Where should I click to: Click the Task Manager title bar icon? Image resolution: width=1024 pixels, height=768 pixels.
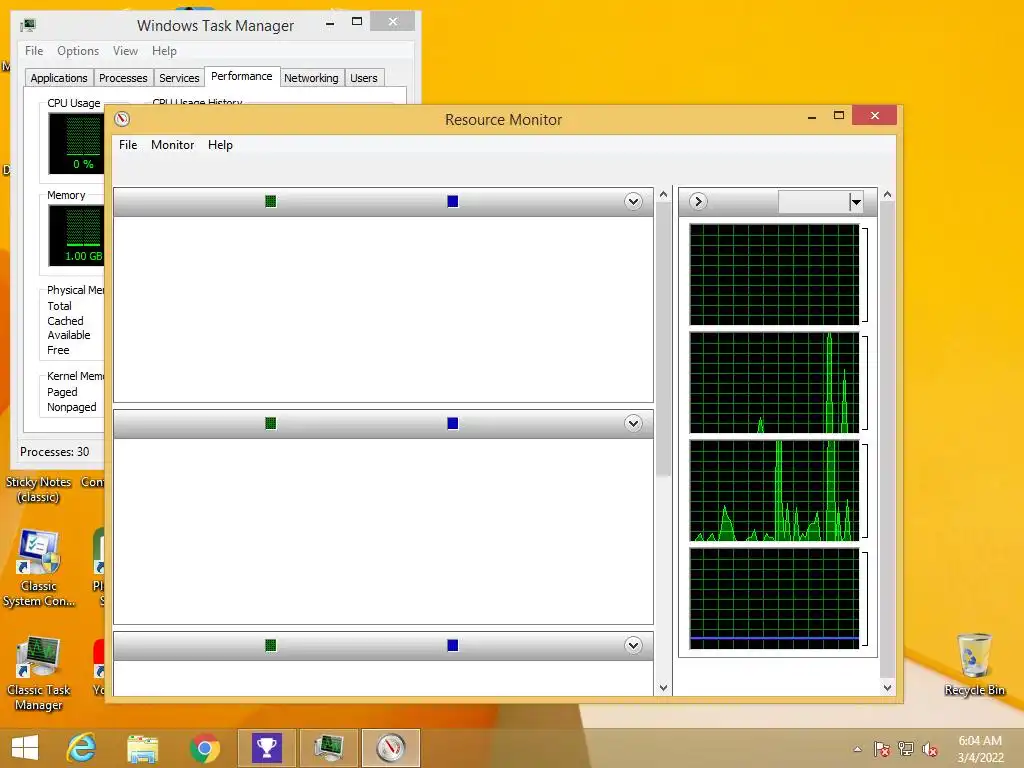27,25
